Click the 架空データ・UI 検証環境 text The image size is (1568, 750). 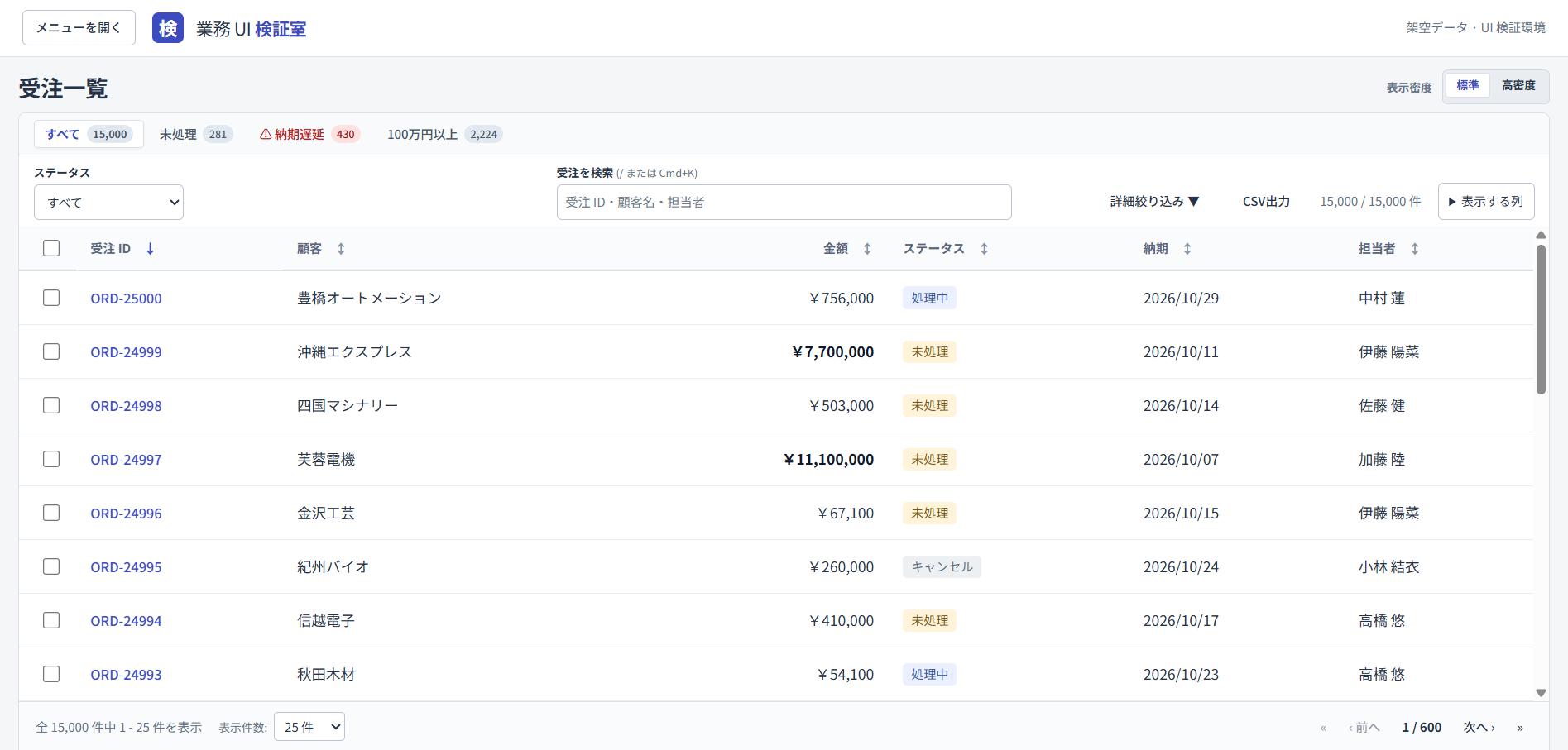[1475, 28]
